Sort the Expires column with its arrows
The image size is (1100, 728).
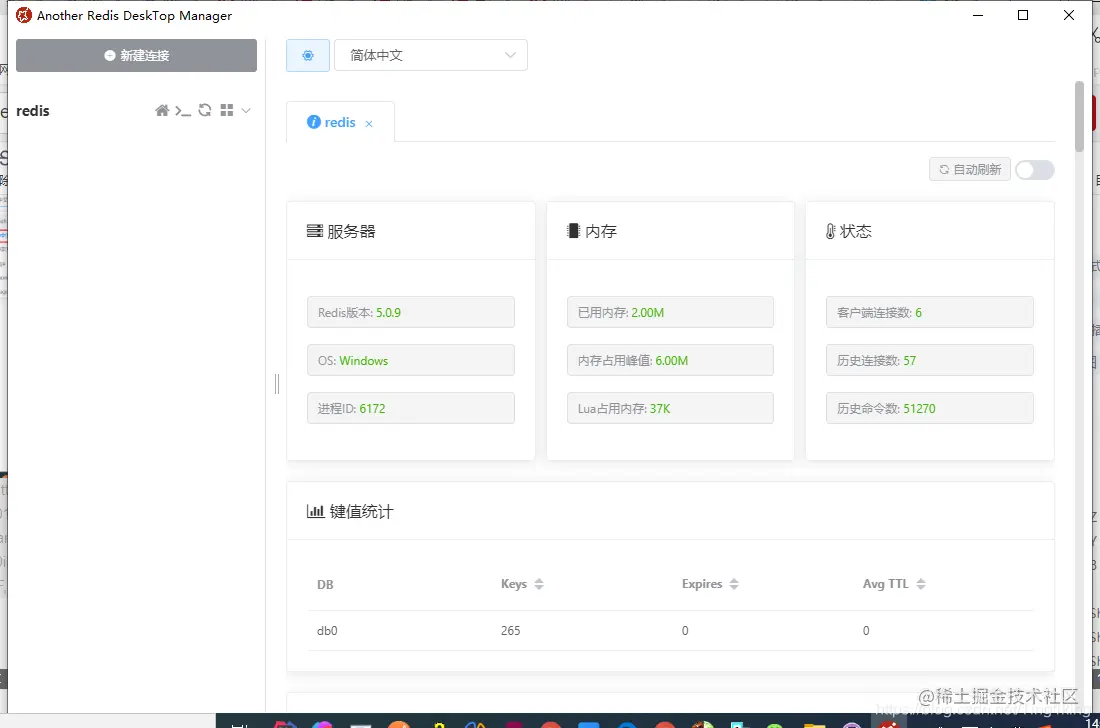click(x=734, y=584)
